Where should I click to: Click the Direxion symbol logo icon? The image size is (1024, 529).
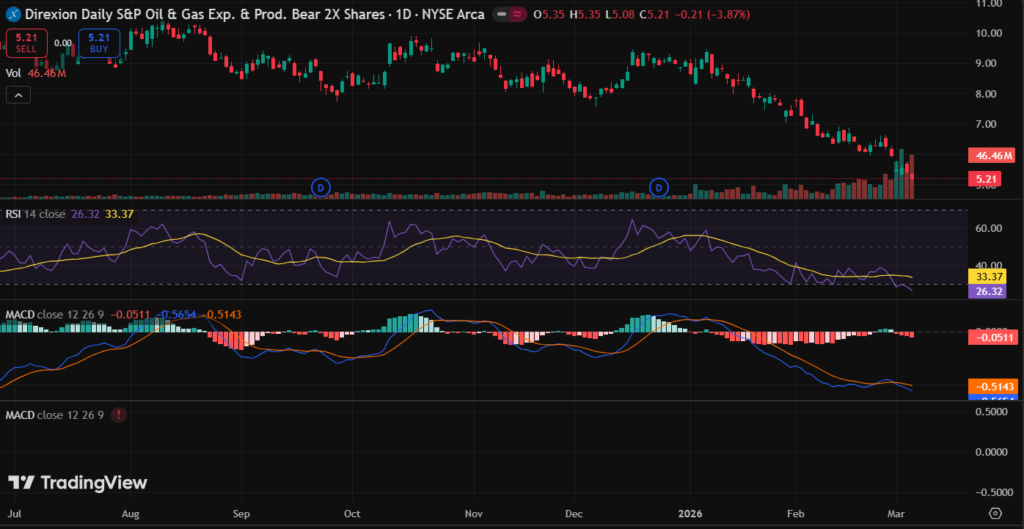(13, 15)
